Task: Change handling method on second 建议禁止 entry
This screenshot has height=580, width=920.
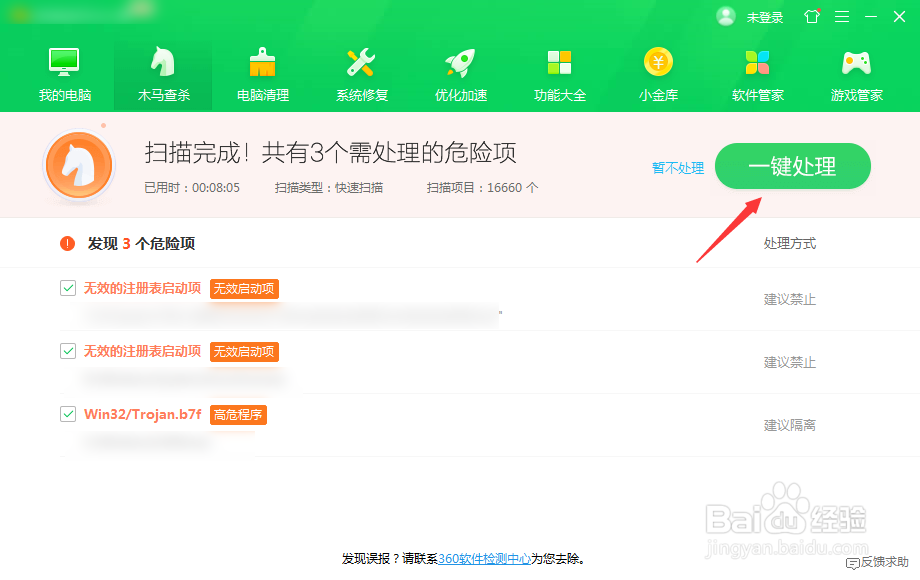Action: pos(789,361)
